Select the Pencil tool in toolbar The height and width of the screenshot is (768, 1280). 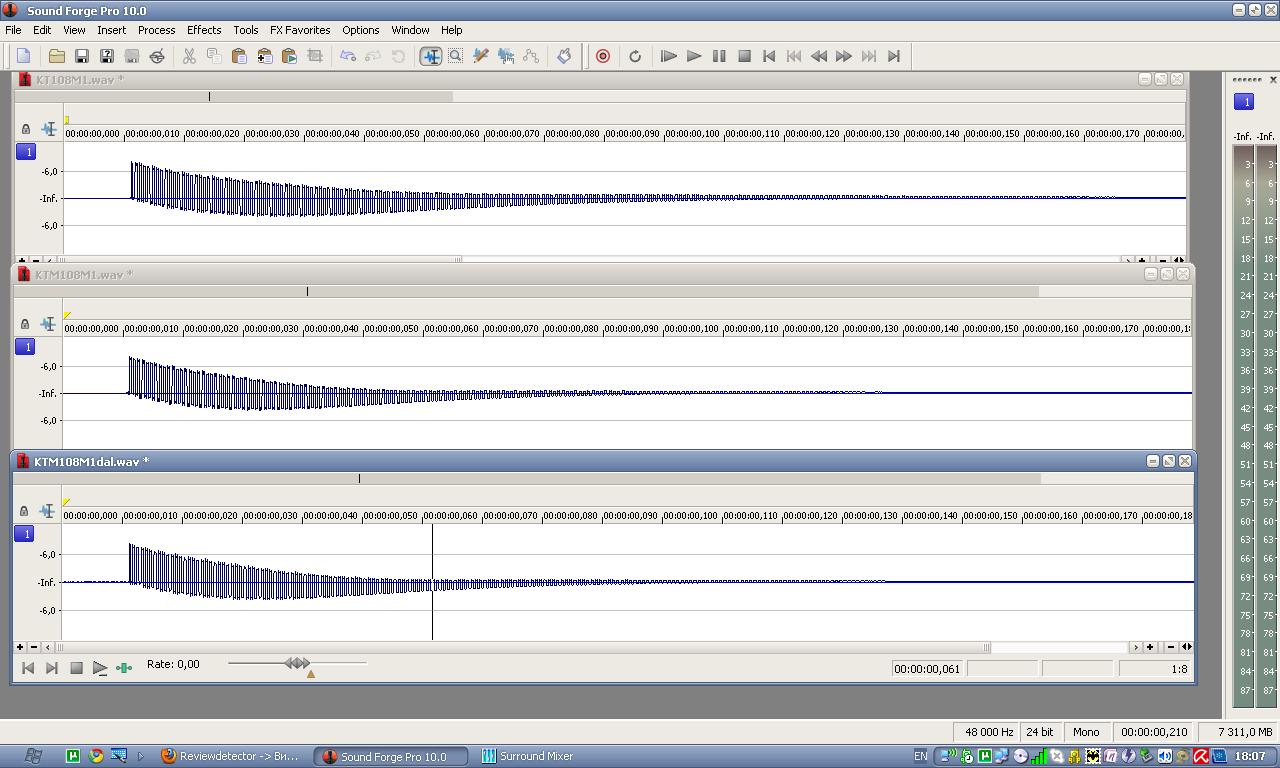pyautogui.click(x=480, y=56)
